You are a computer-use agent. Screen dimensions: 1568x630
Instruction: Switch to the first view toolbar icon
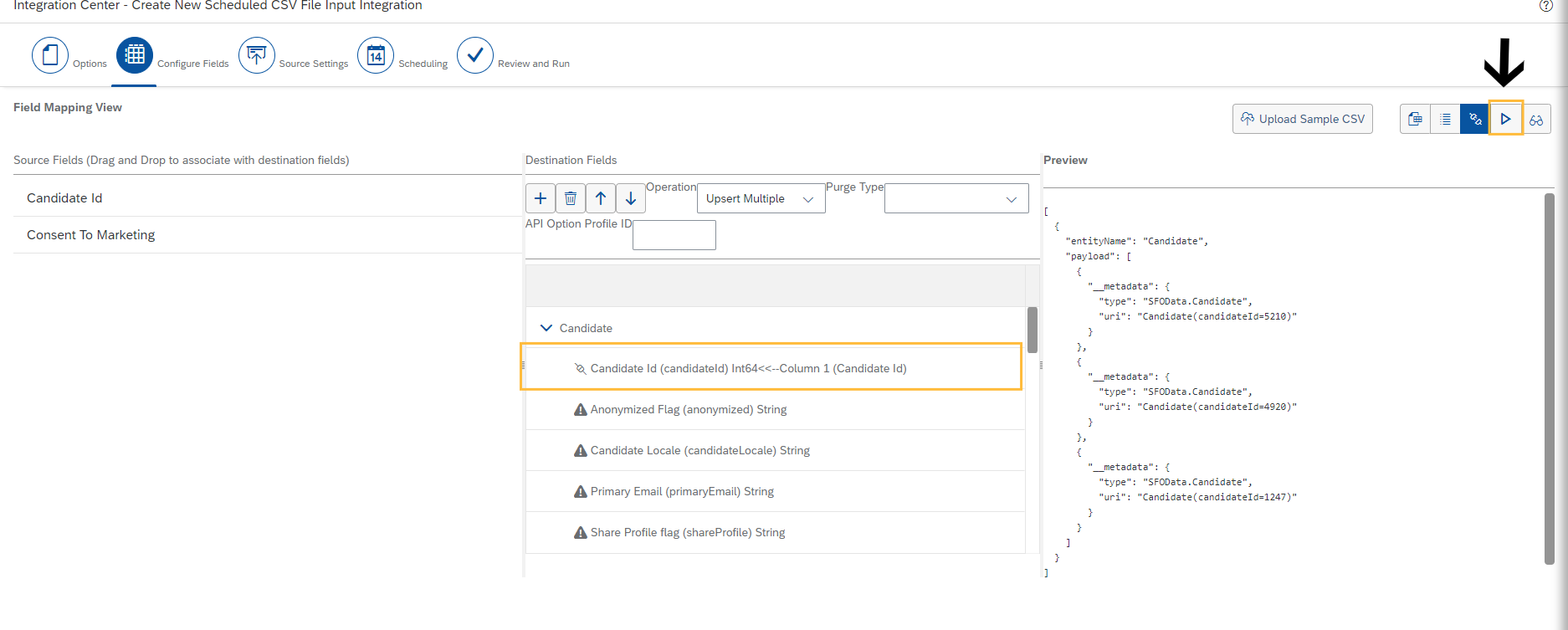(x=1415, y=119)
